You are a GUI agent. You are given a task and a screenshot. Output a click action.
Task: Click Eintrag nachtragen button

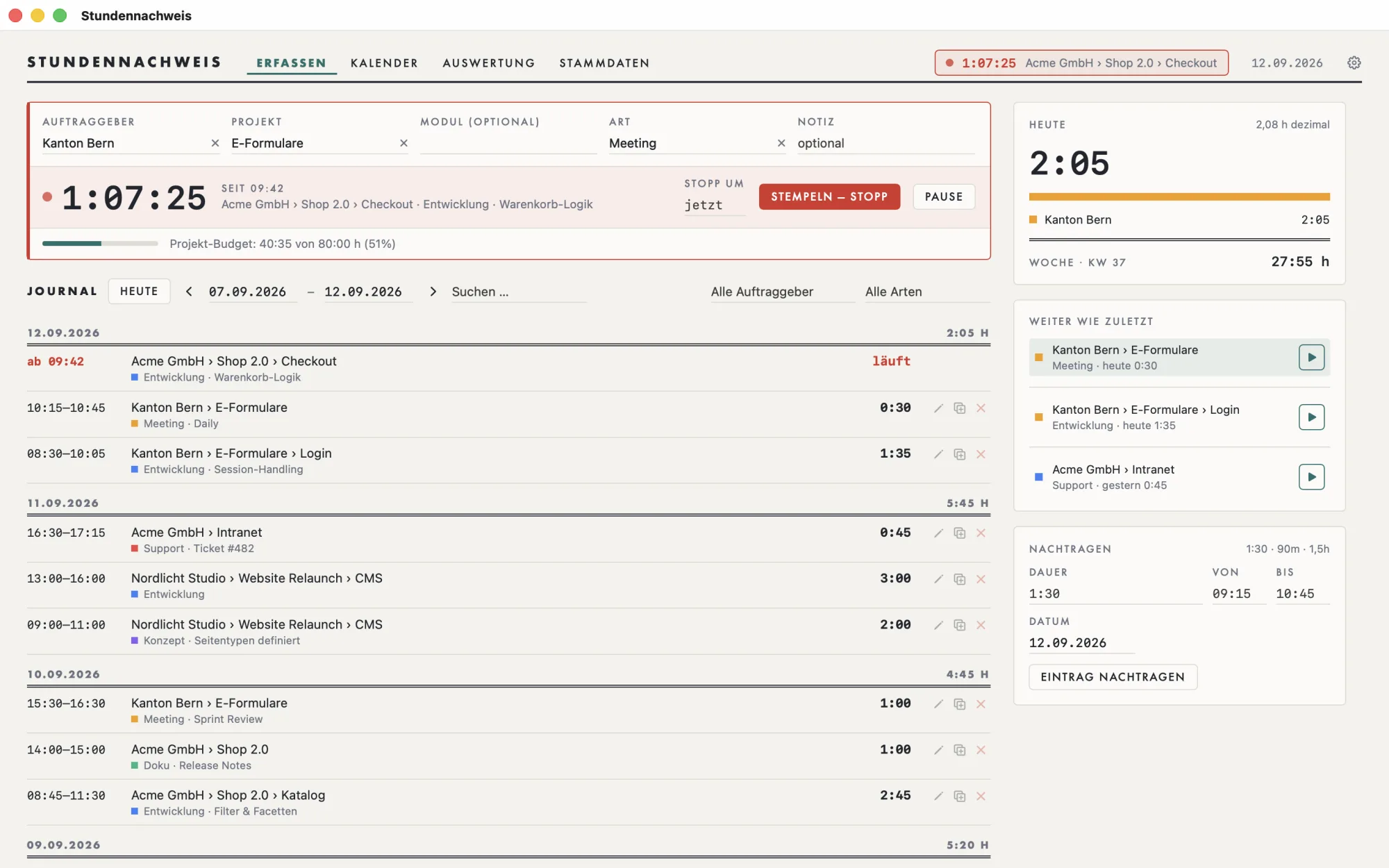(1113, 677)
